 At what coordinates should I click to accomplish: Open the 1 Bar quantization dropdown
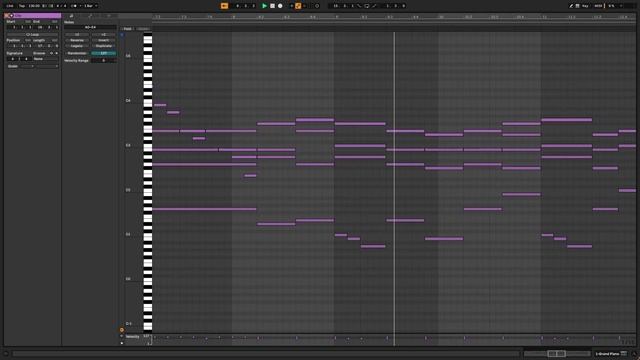[x=90, y=6]
